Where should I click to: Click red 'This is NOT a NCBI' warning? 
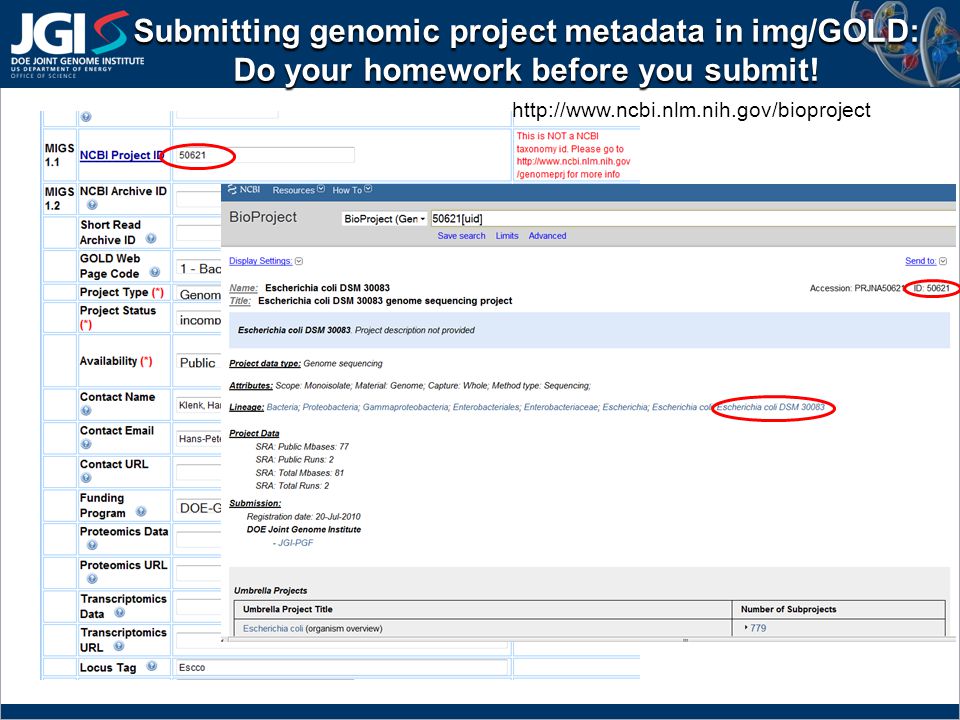(x=573, y=155)
